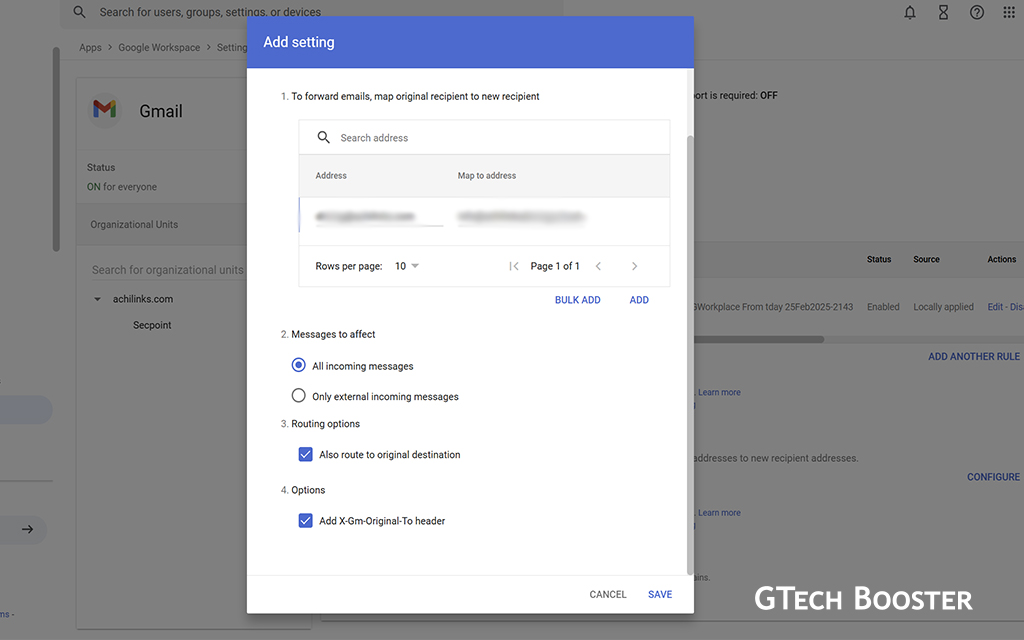This screenshot has height=640, width=1024.
Task: Open the Rows per page dropdown
Action: [x=407, y=266]
